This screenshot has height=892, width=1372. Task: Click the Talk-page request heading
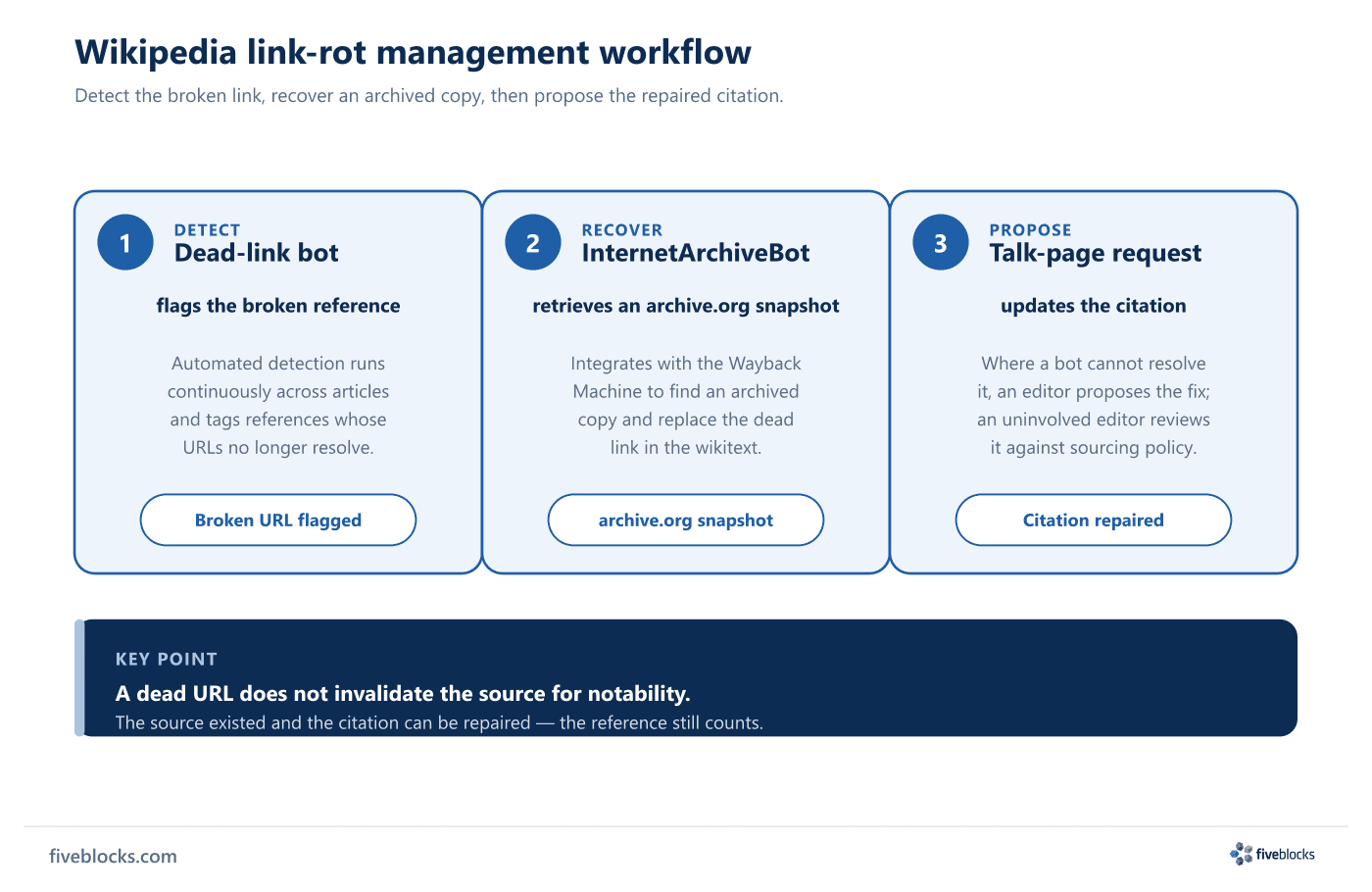coord(1095,254)
